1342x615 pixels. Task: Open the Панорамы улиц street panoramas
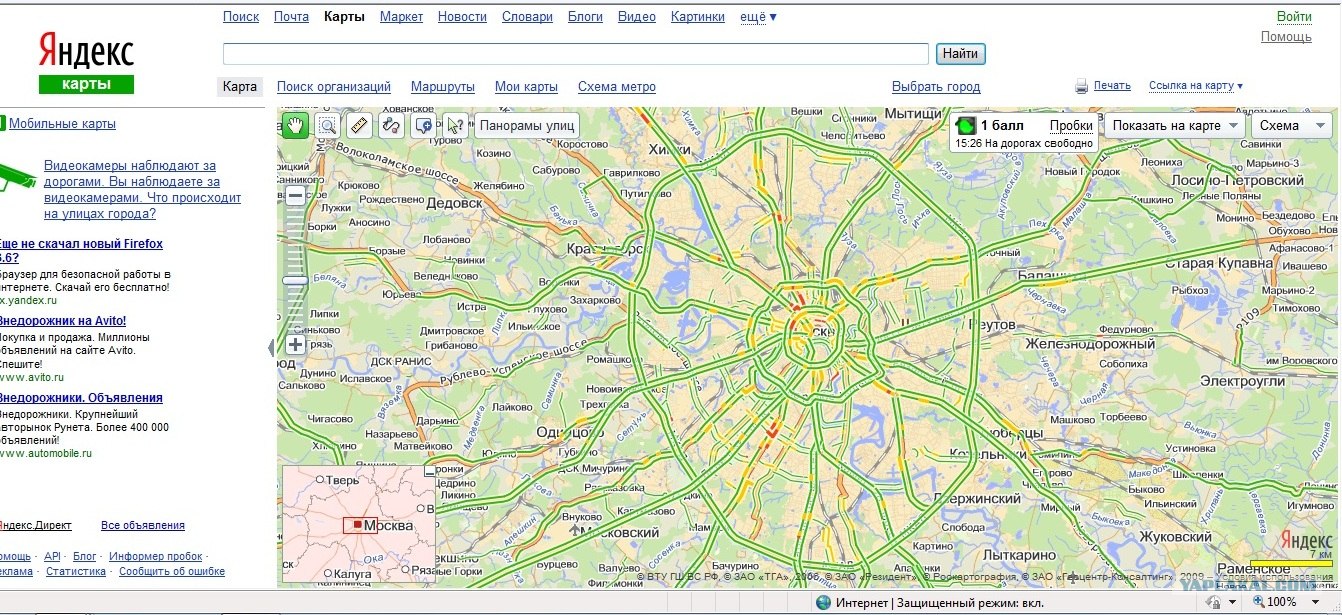coord(527,125)
